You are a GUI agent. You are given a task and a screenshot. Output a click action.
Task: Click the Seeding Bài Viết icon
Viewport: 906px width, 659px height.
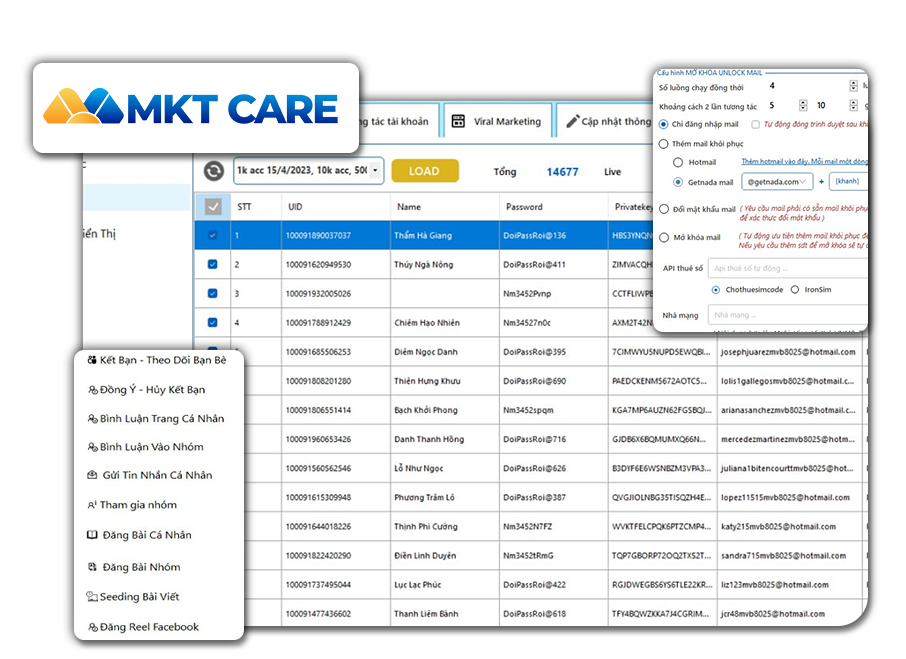tap(92, 597)
